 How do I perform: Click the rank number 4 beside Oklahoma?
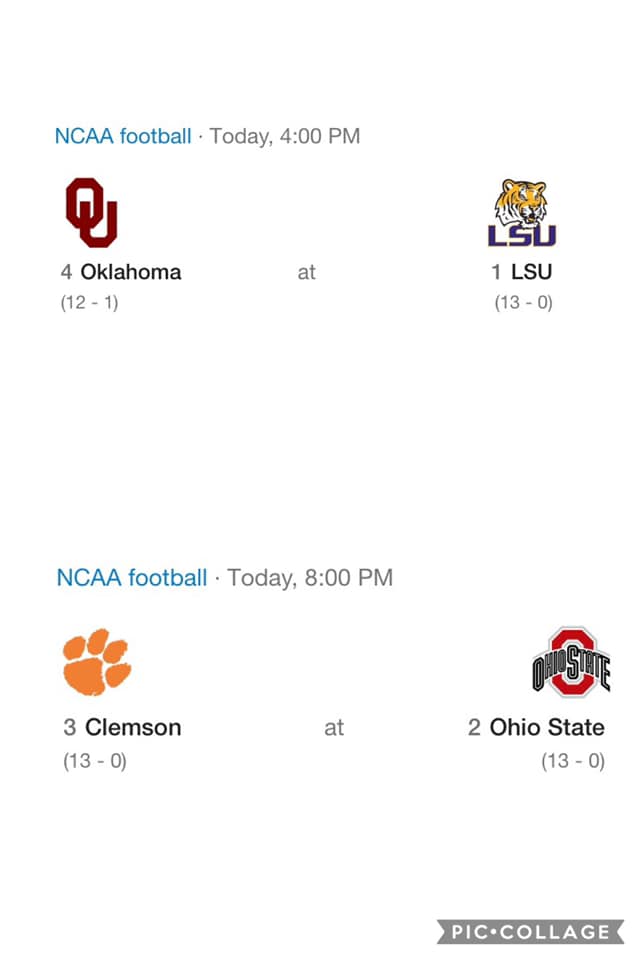tap(66, 271)
